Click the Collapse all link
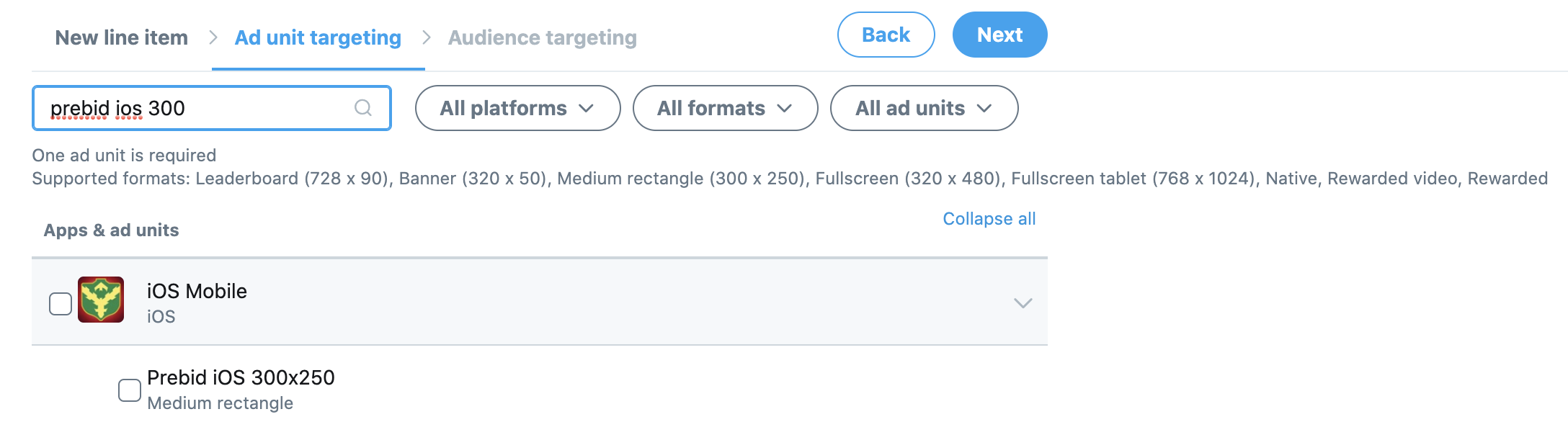 pos(989,219)
